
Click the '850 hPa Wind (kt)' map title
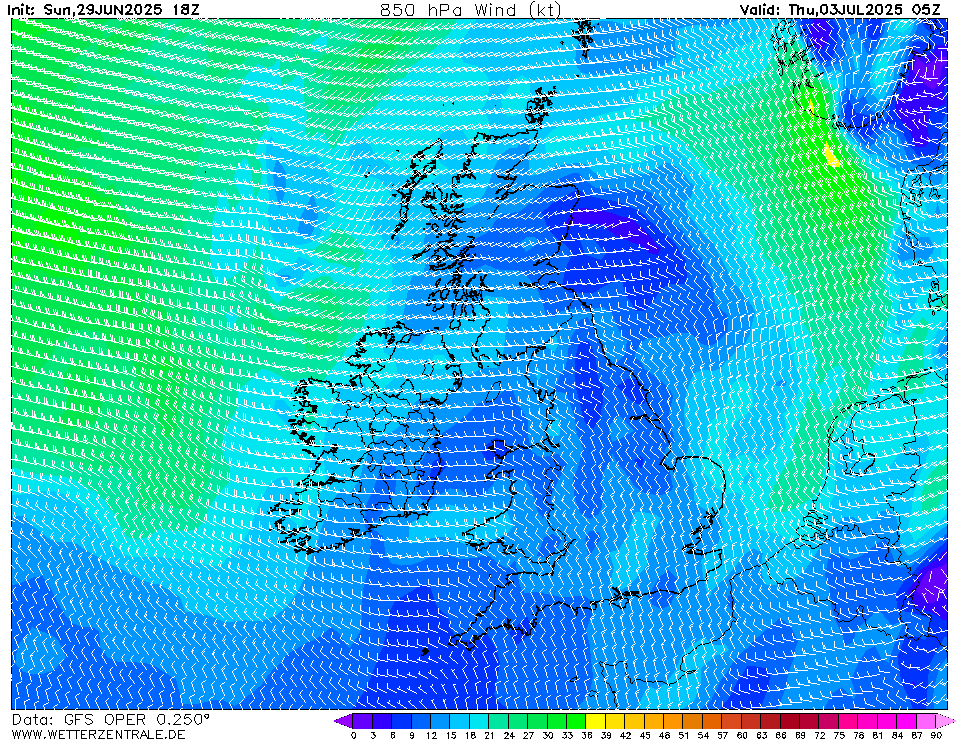tap(470, 9)
